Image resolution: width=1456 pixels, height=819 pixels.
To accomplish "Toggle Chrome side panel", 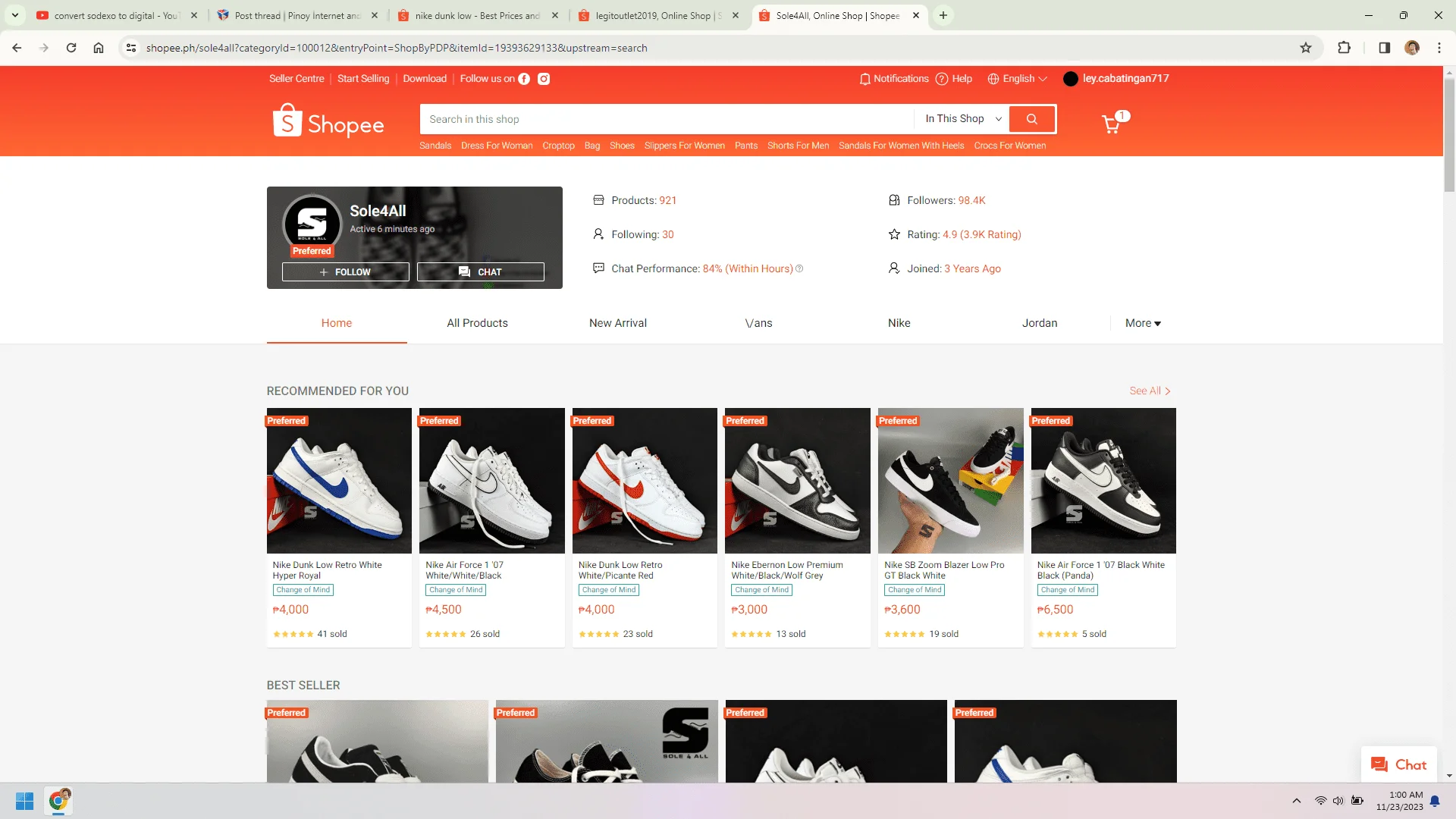I will click(1384, 48).
